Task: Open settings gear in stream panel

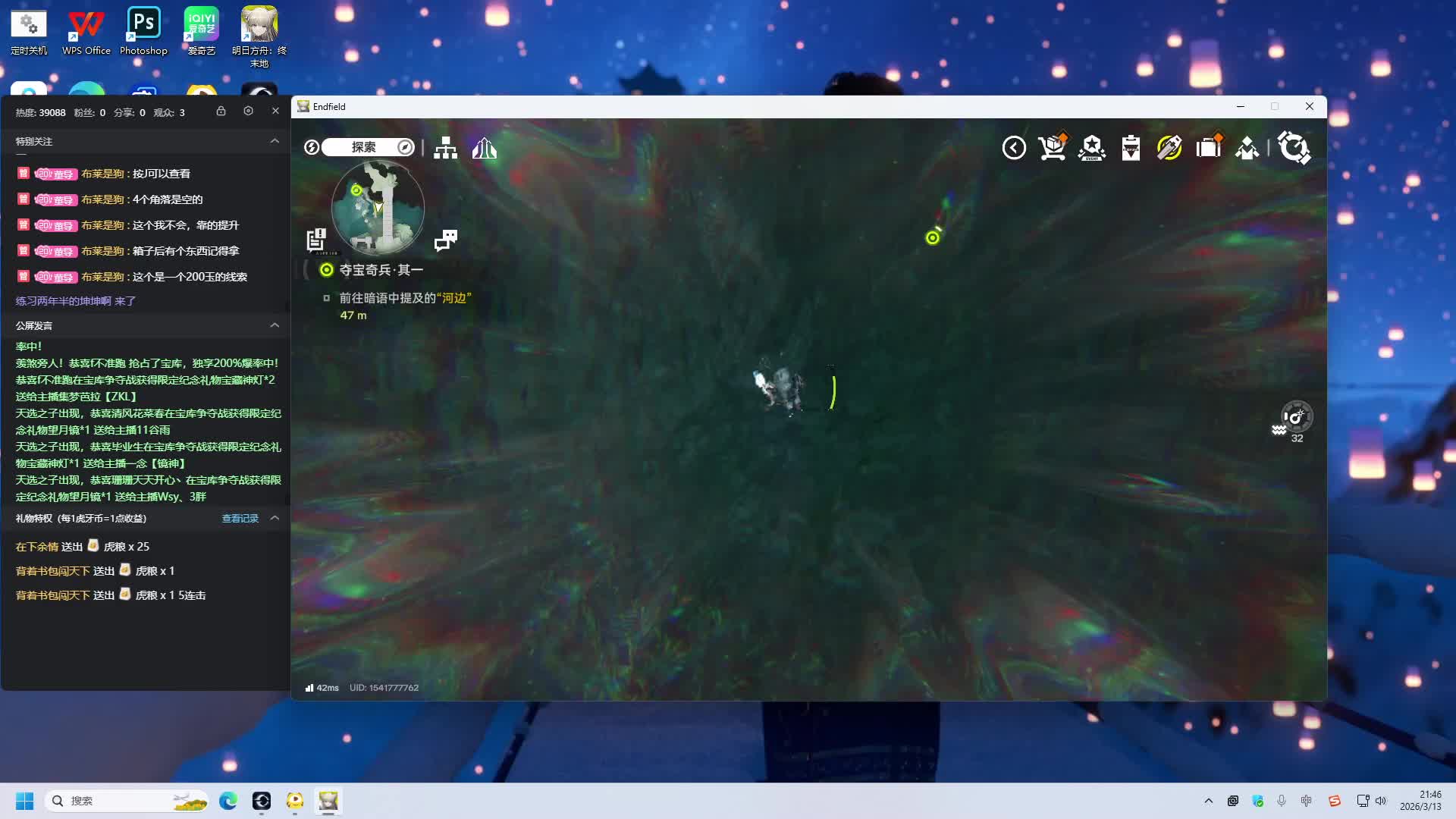Action: (248, 111)
